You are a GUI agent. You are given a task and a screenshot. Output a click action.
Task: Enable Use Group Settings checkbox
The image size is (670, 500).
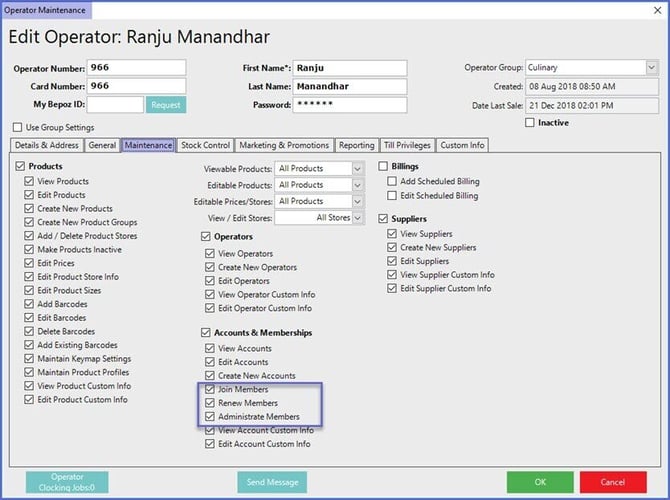pyautogui.click(x=18, y=127)
